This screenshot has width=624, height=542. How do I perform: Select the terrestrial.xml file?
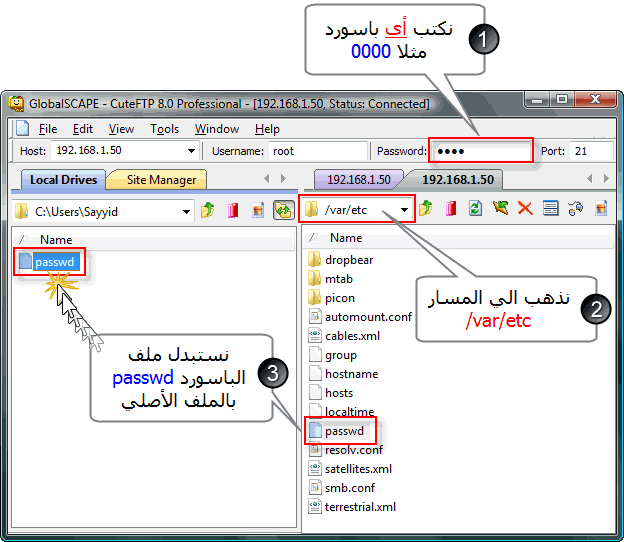[x=352, y=507]
